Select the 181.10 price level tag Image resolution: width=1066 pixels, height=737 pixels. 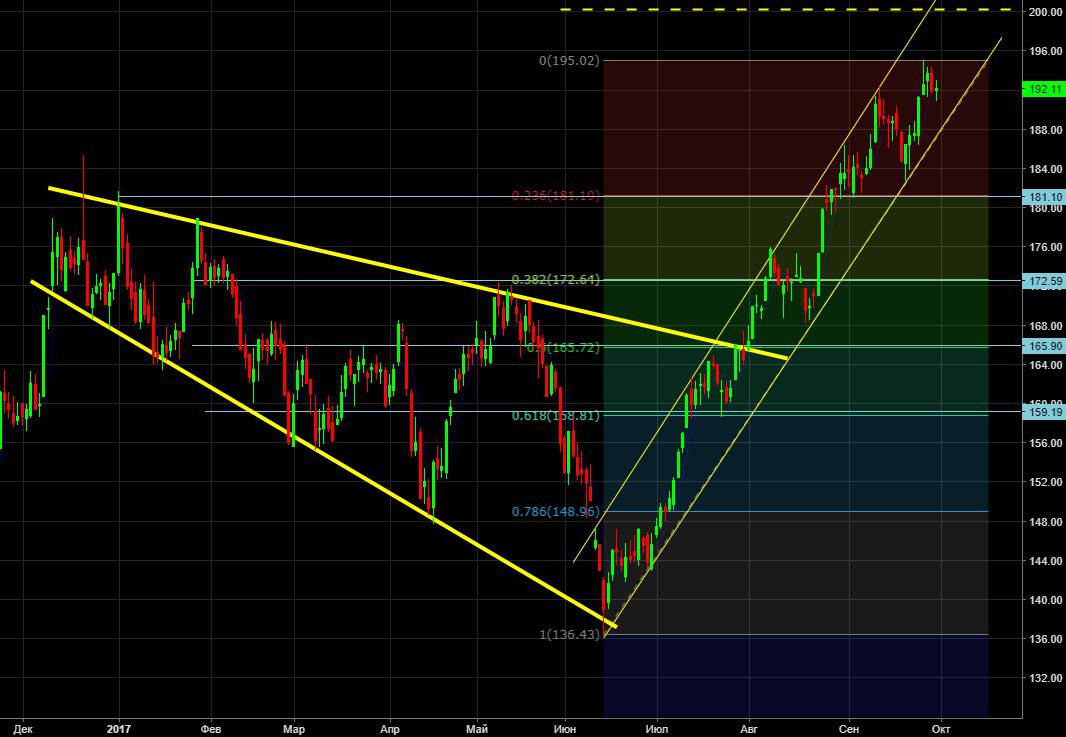tap(1044, 196)
